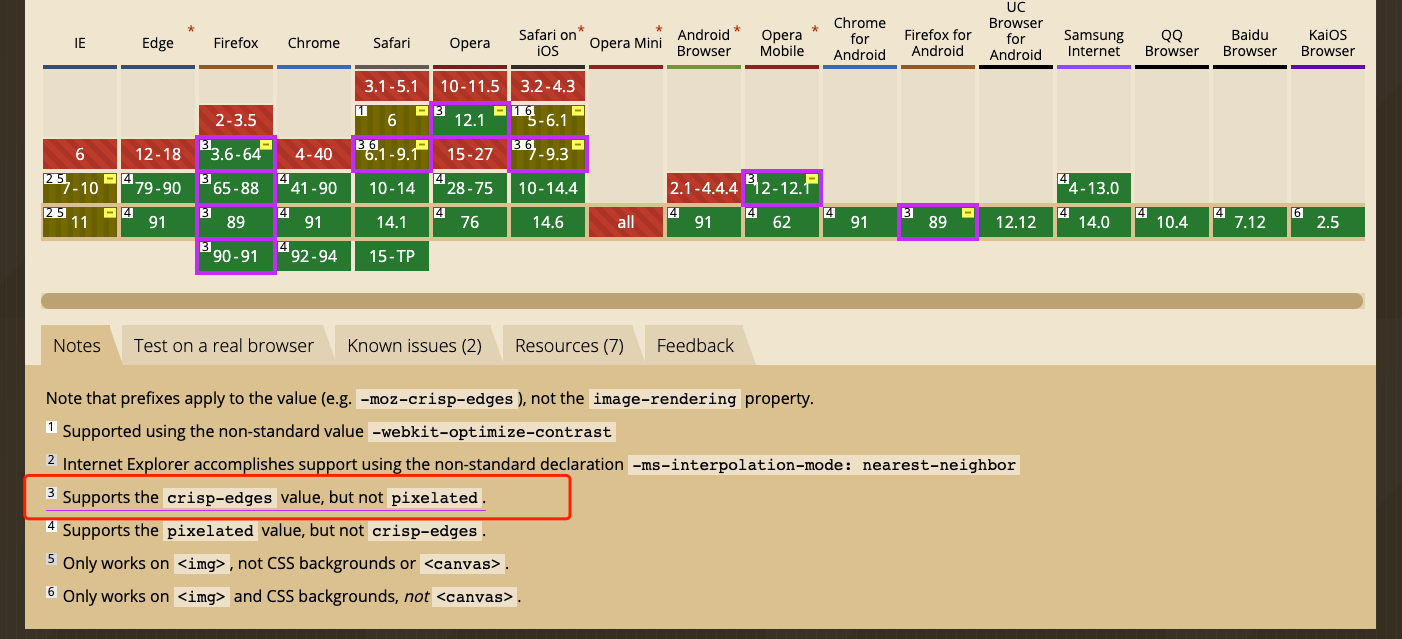Select the iOS Safari 3.2-4.3 cell
The width and height of the screenshot is (1402, 639).
548,86
